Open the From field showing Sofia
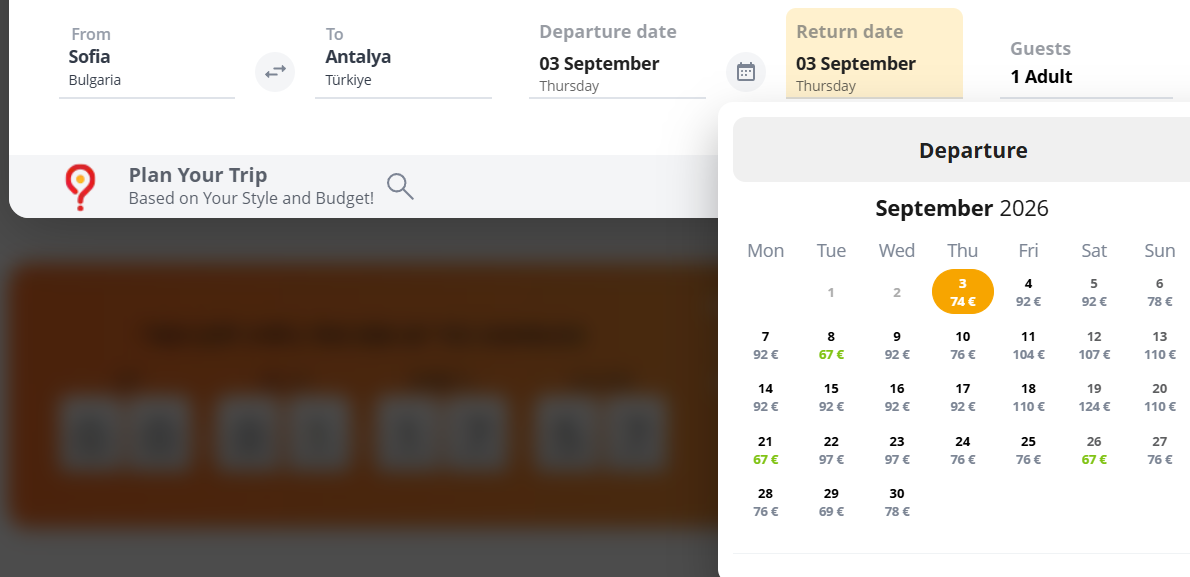Screen dimensions: 1190x577 (146, 66)
